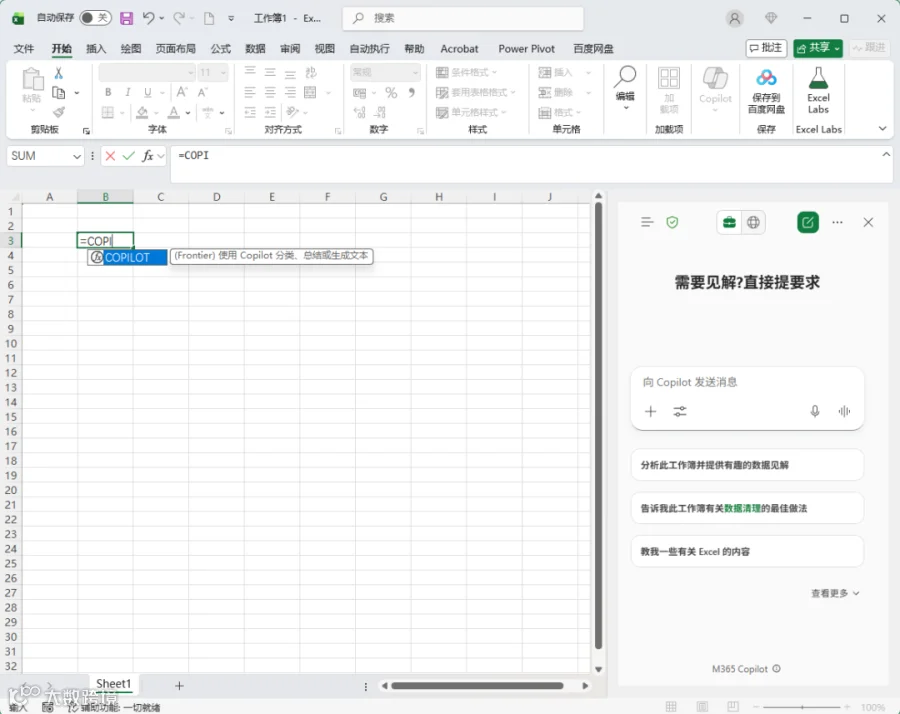Switch to the 公式 ribbon tab
This screenshot has width=900, height=714.
[220, 49]
